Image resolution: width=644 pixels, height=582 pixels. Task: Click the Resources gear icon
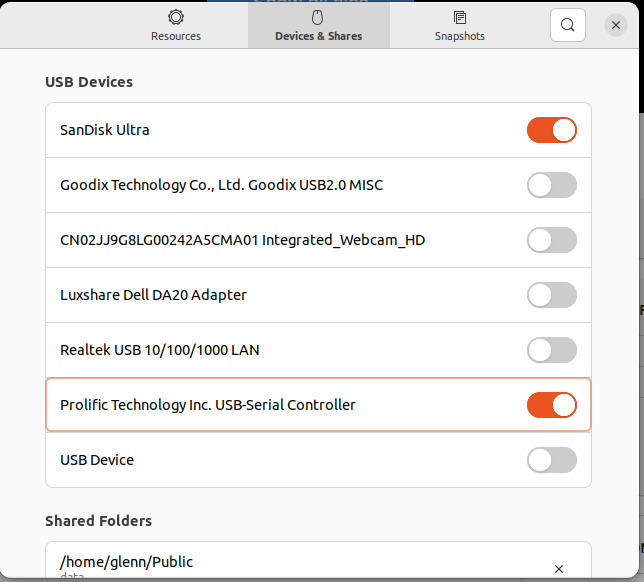pos(176,17)
